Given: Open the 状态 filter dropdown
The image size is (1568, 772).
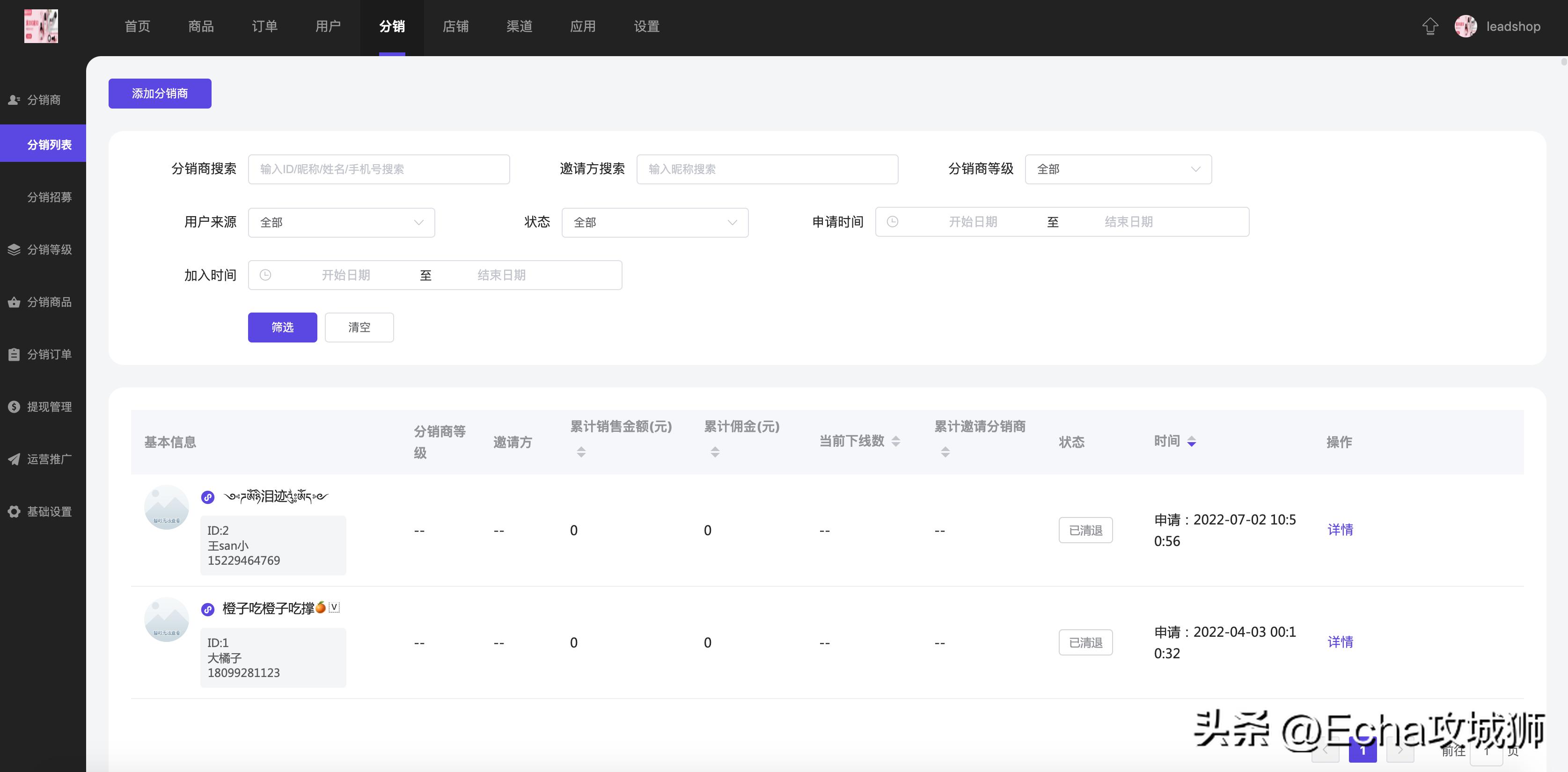Looking at the screenshot, I should click(x=654, y=223).
